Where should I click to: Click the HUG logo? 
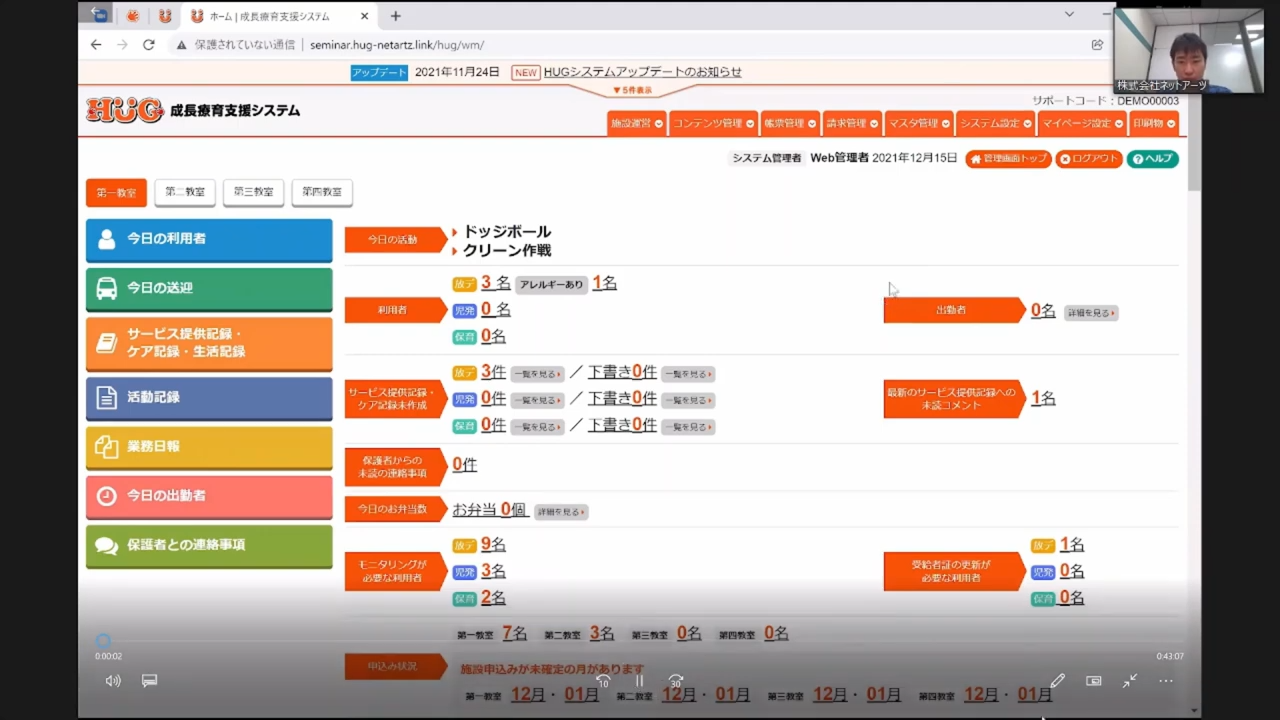tap(125, 110)
